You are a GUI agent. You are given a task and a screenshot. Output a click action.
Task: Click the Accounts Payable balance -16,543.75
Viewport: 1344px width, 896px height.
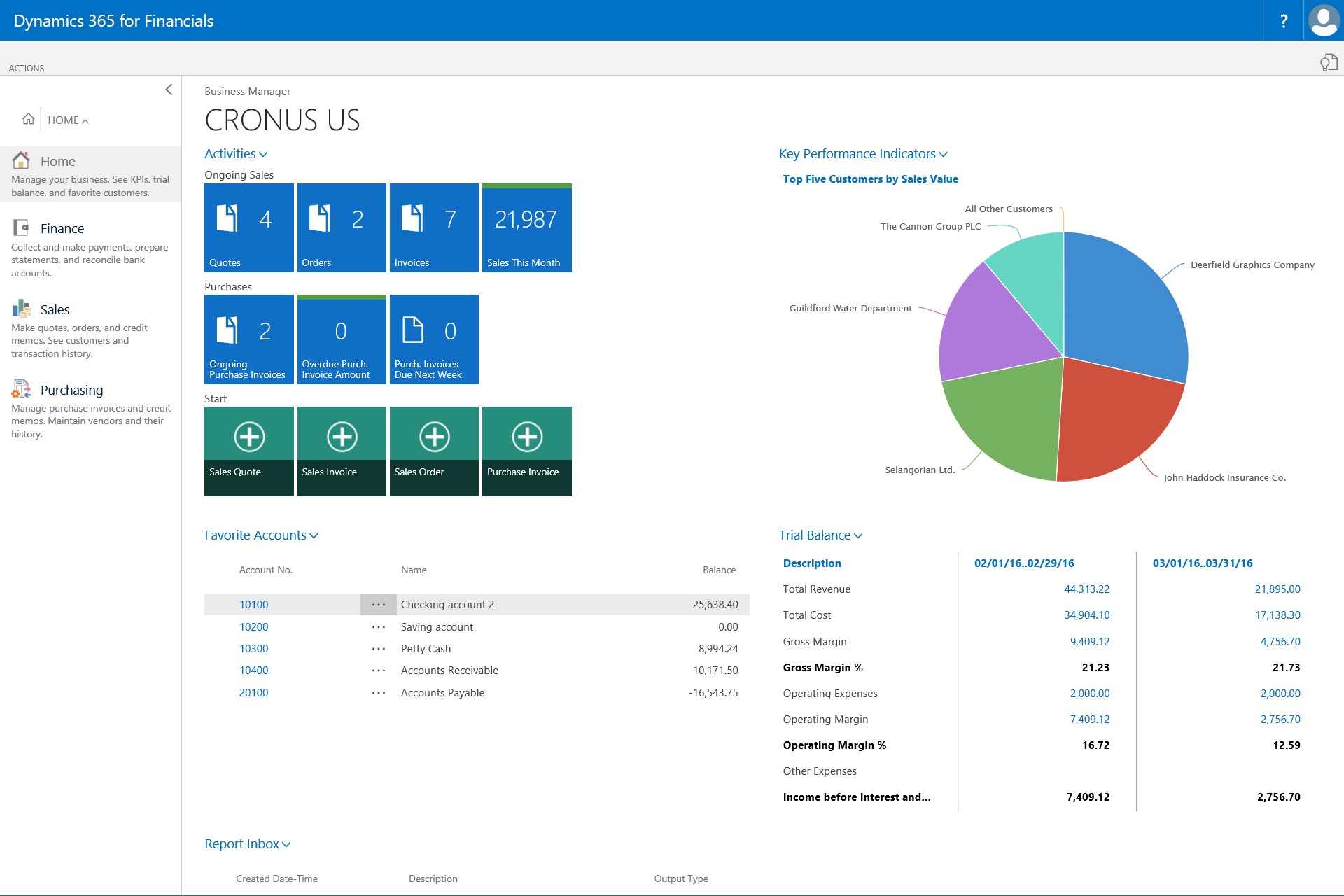pyautogui.click(x=713, y=693)
